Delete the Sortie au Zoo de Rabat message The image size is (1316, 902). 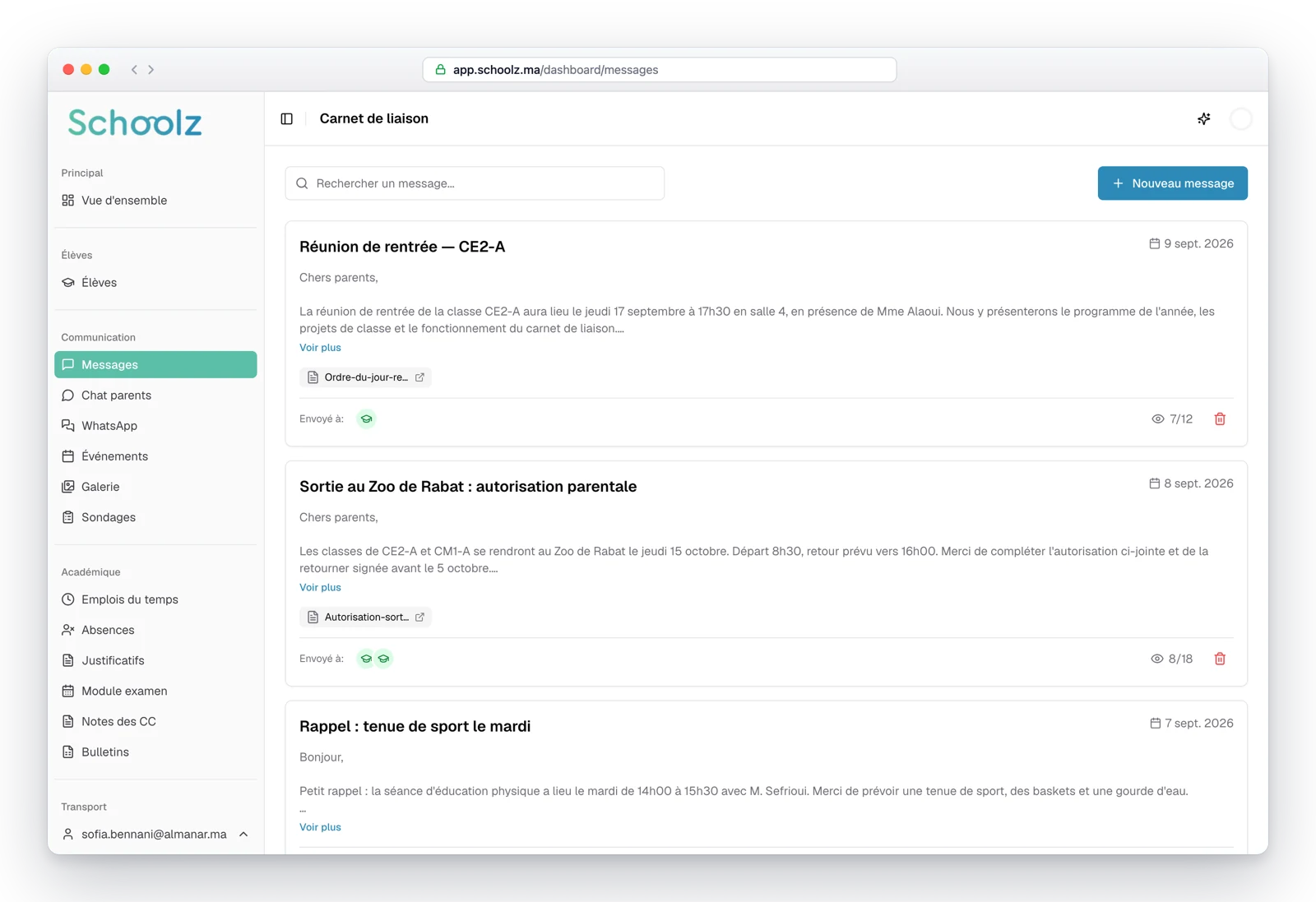[1220, 659]
